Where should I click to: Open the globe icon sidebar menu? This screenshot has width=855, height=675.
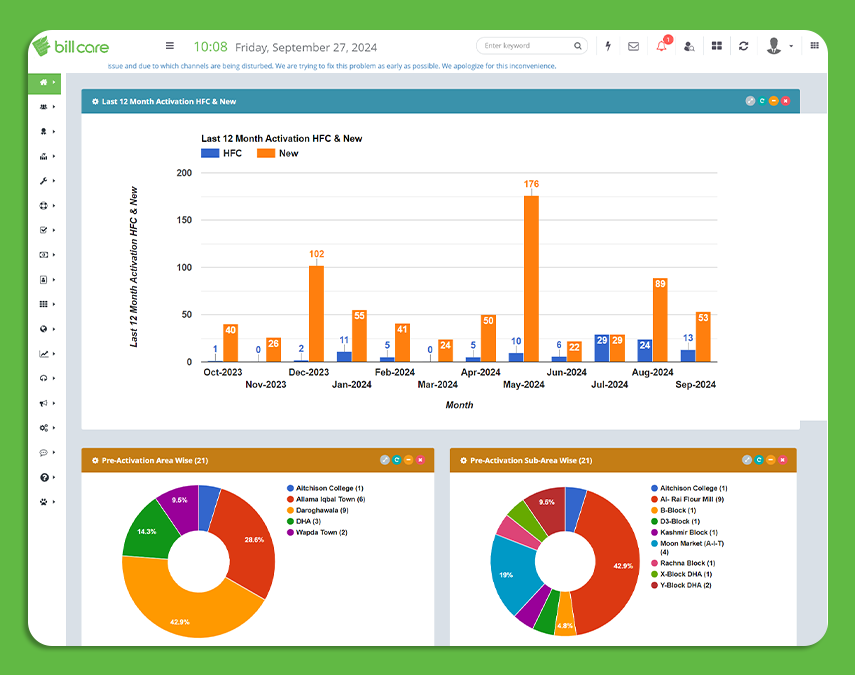pyautogui.click(x=43, y=329)
